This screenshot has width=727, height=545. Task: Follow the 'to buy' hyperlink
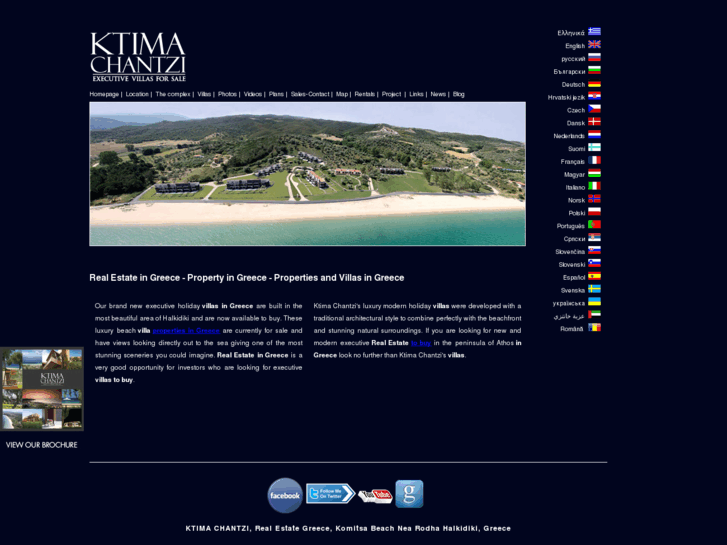[421, 343]
